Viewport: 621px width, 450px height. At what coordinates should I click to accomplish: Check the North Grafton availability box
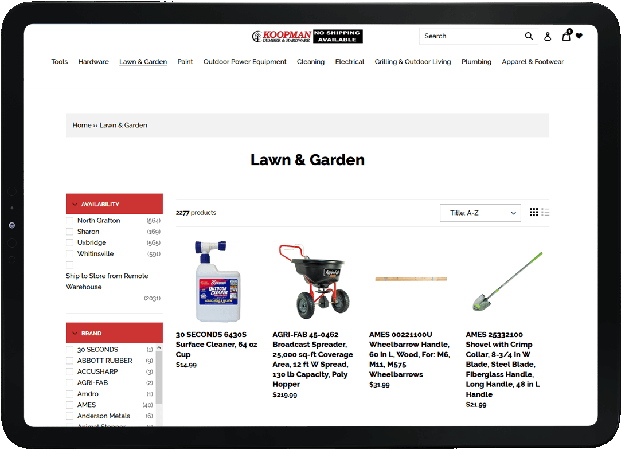pyautogui.click(x=70, y=220)
